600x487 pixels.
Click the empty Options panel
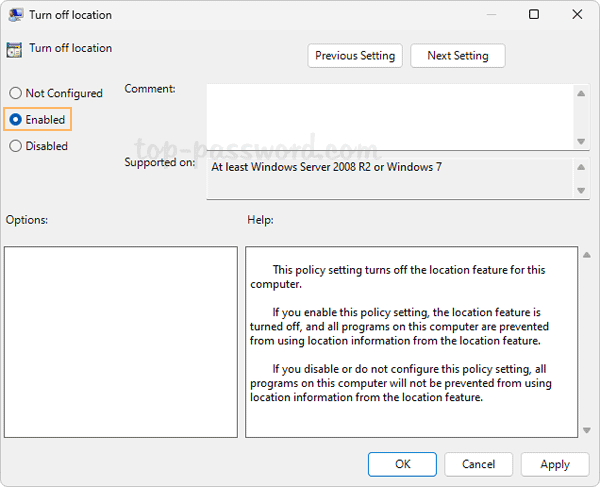tap(120, 341)
